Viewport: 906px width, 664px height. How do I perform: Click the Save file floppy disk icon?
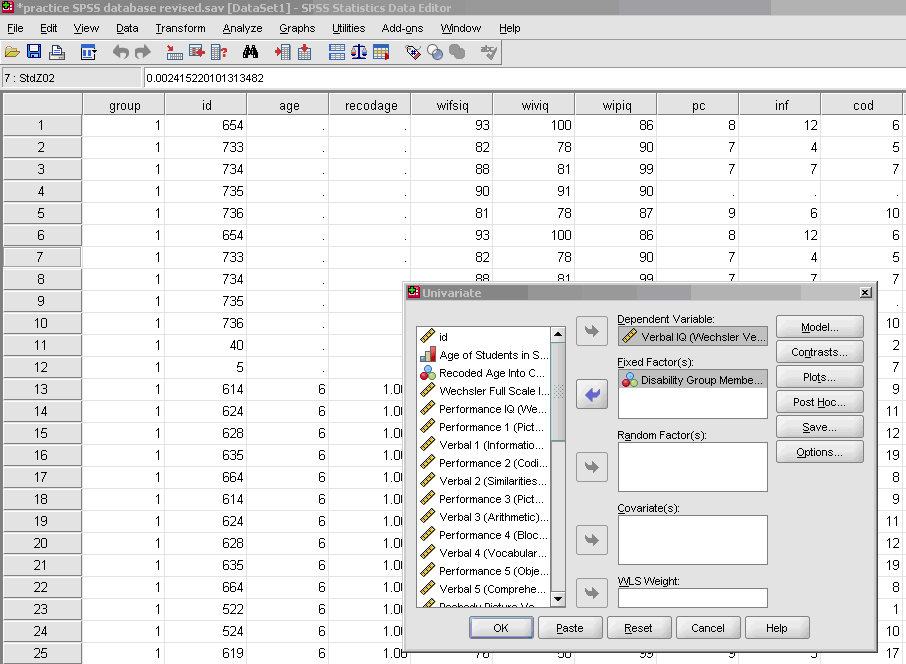click(34, 52)
